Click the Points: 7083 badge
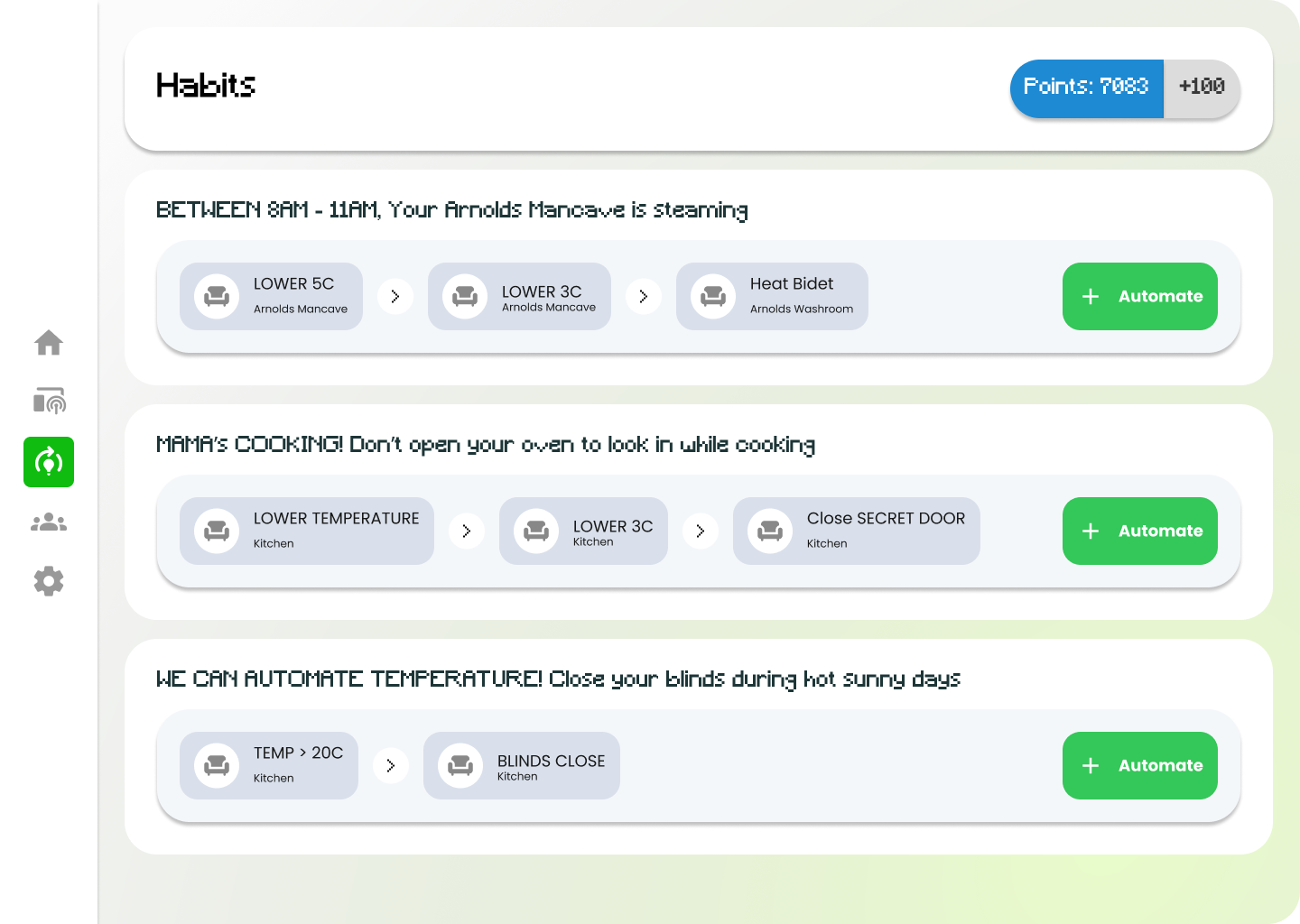Viewport: 1300px width, 924px height. [1087, 88]
